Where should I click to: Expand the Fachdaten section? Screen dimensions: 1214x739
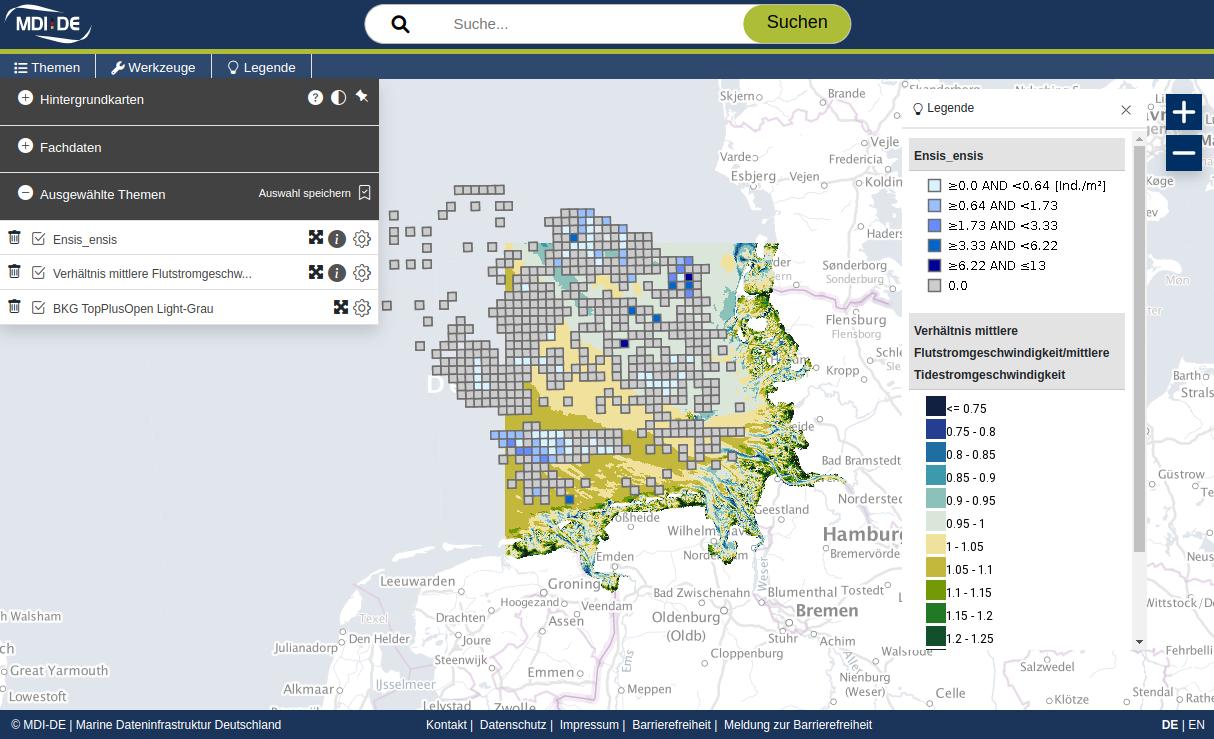point(26,146)
